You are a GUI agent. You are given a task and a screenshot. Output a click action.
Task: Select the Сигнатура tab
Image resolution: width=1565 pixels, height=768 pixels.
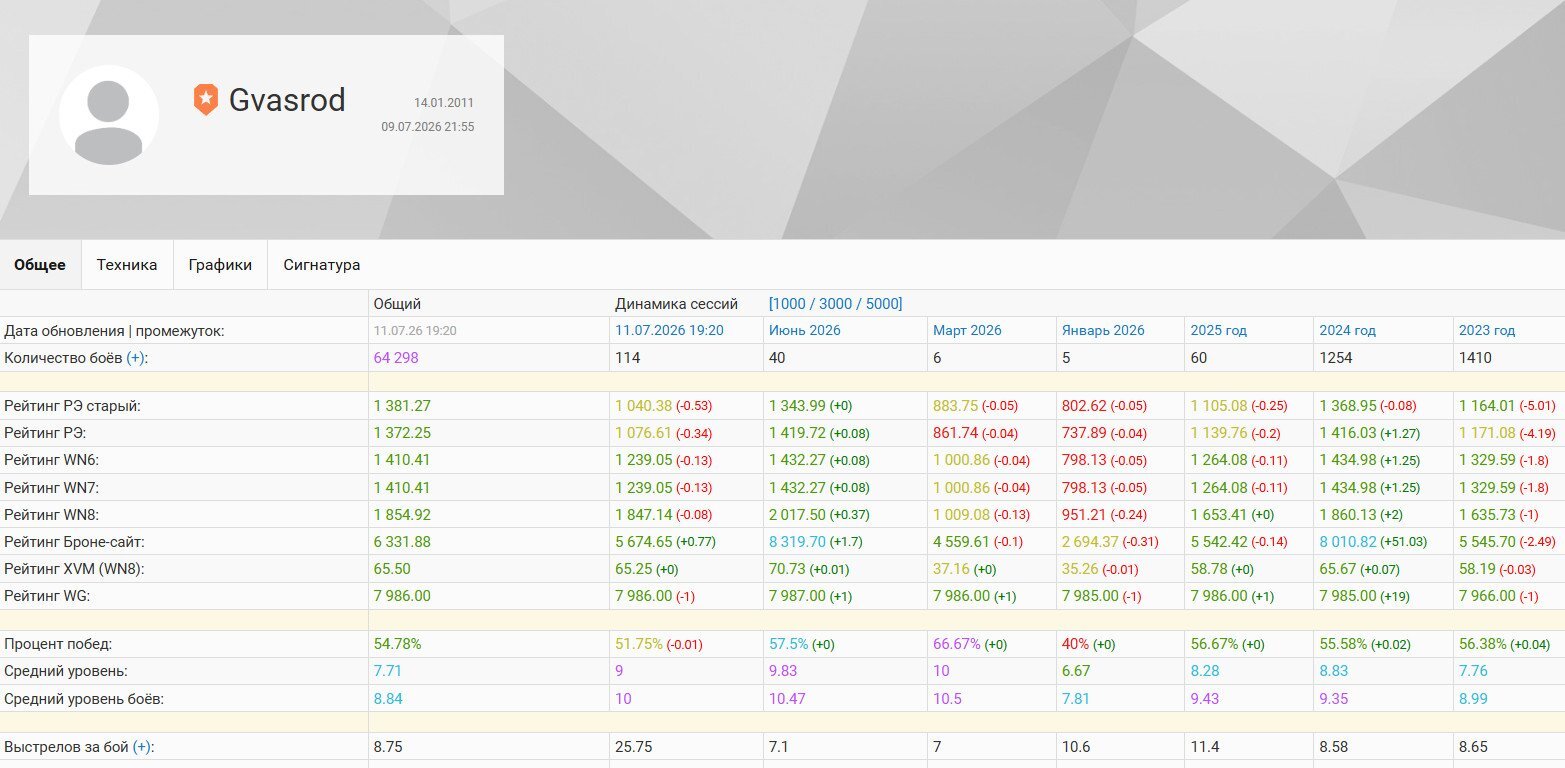point(322,265)
